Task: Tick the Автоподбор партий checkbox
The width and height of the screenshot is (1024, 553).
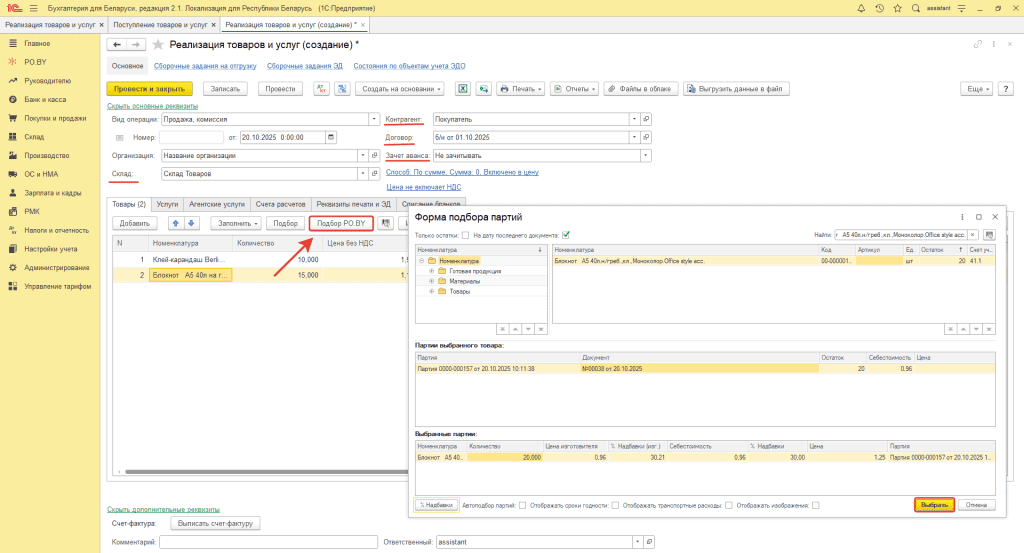Action: [x=520, y=505]
